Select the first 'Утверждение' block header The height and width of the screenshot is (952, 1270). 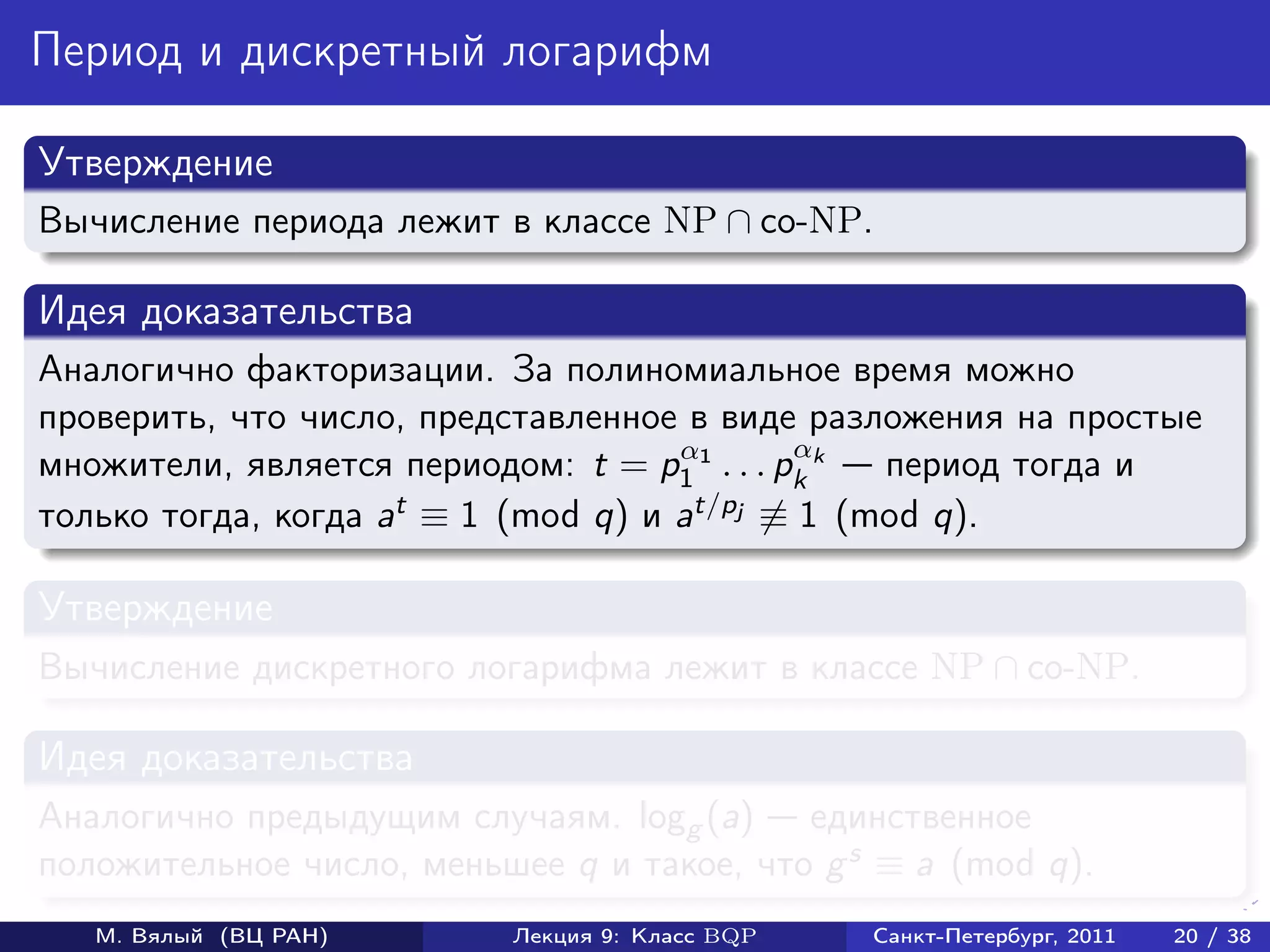tap(634, 162)
